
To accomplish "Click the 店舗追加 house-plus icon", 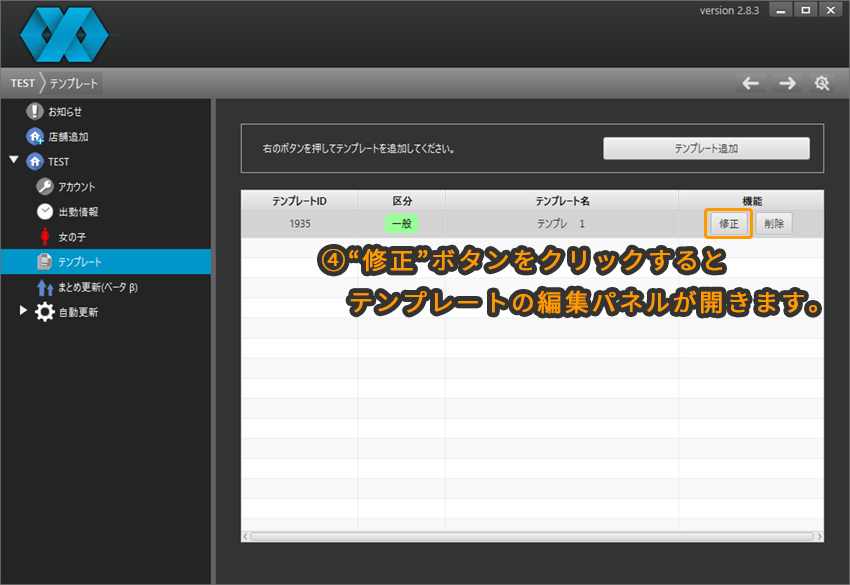I will tap(35, 137).
